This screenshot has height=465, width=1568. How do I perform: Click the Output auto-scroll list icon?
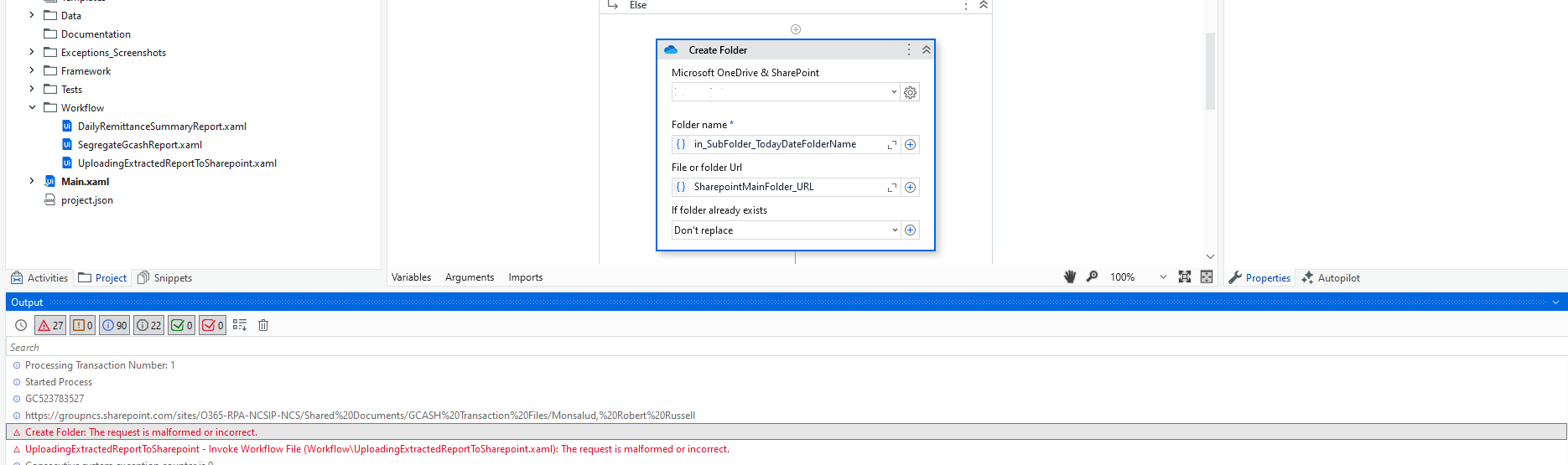[x=240, y=325]
